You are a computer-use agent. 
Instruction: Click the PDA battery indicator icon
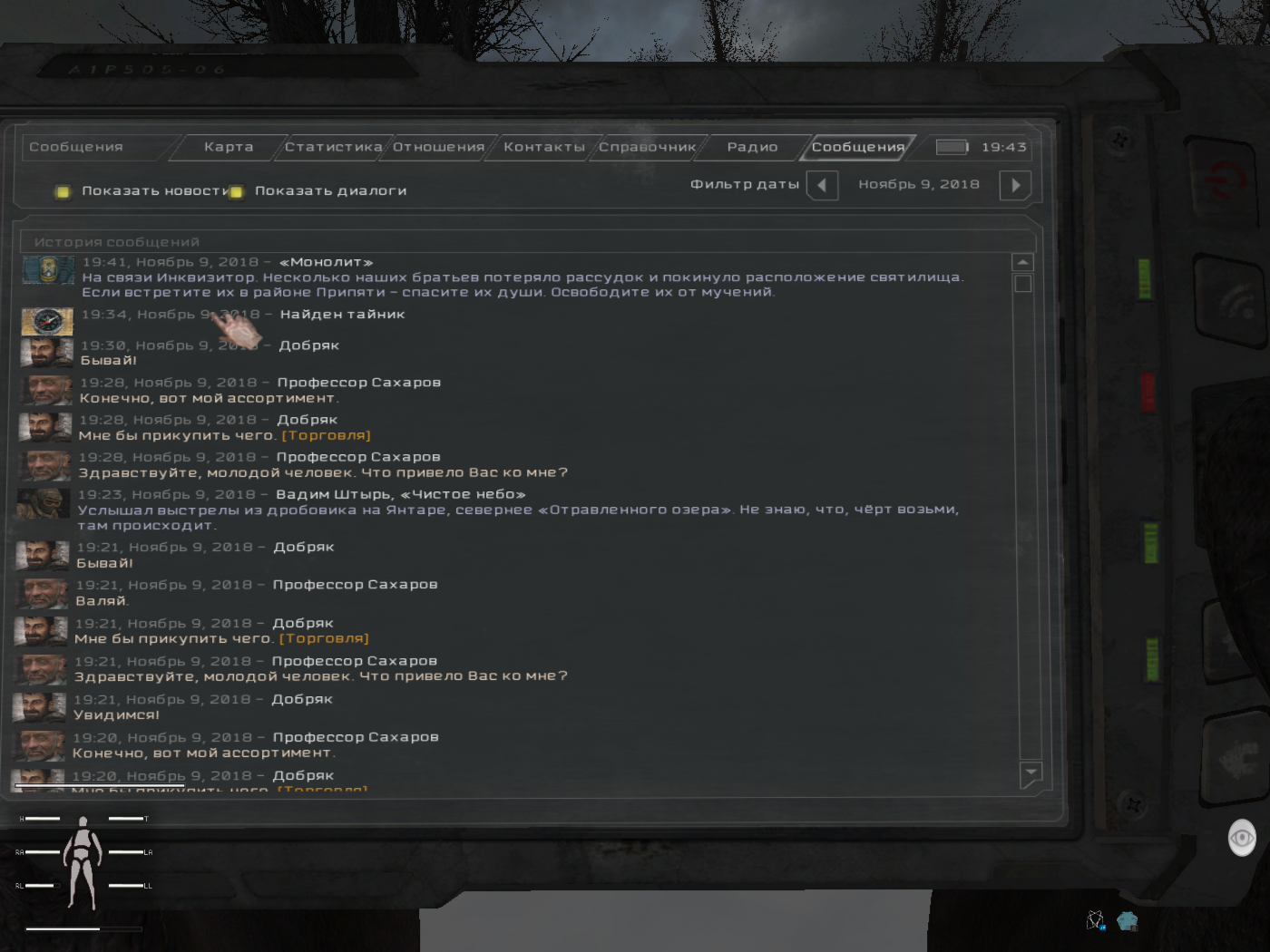952,147
